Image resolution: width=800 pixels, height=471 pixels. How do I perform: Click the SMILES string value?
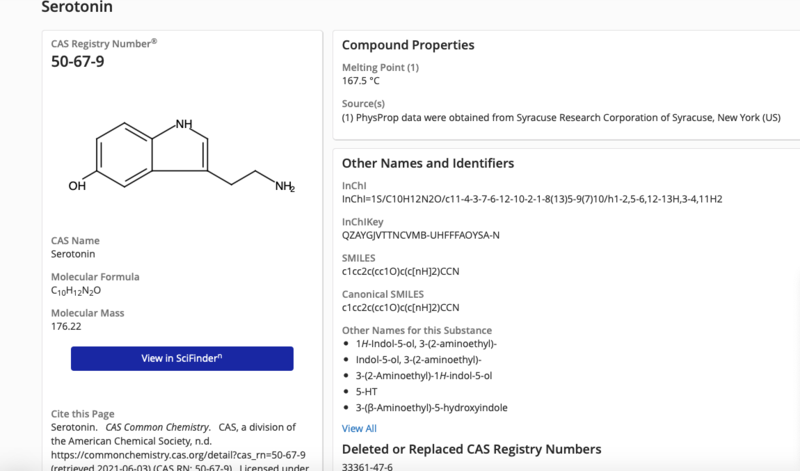coord(400,271)
